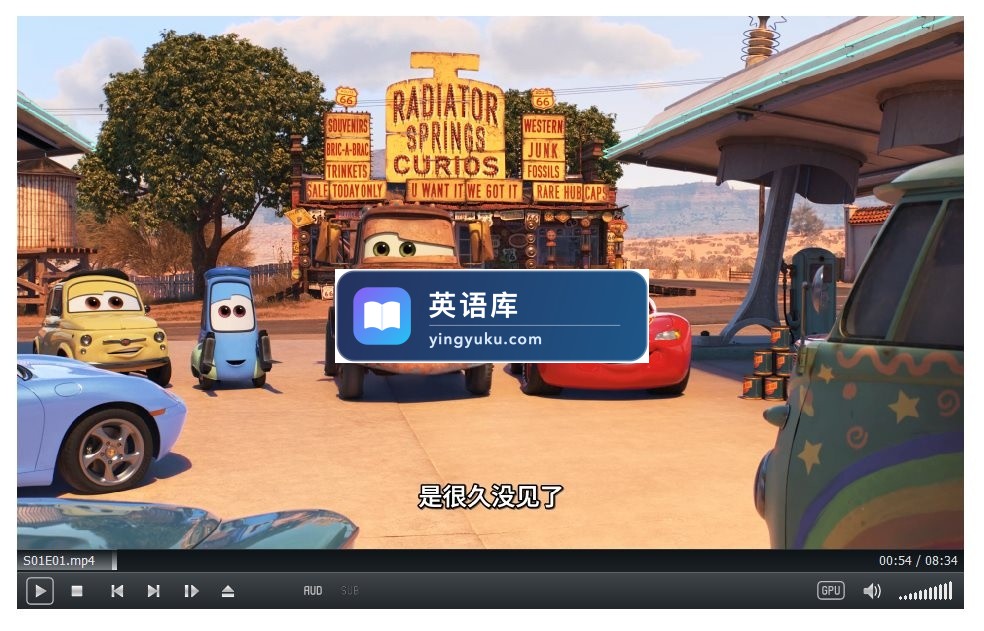The width and height of the screenshot is (984, 631).
Task: Step forward one frame
Action: 191,591
